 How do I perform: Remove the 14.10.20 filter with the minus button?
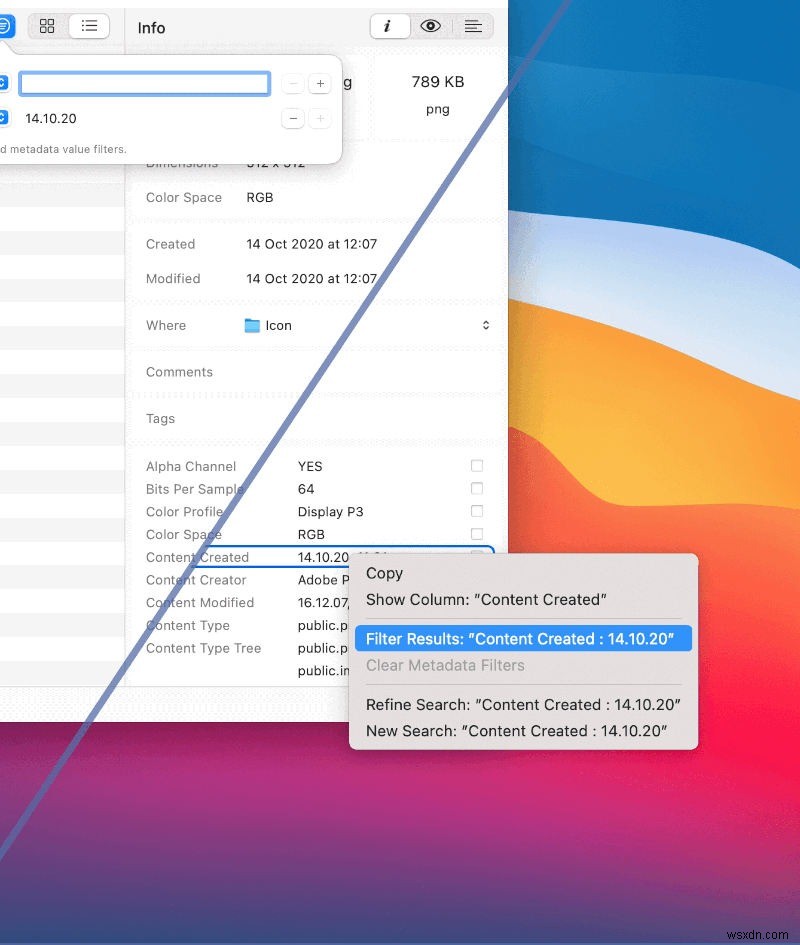(292, 118)
